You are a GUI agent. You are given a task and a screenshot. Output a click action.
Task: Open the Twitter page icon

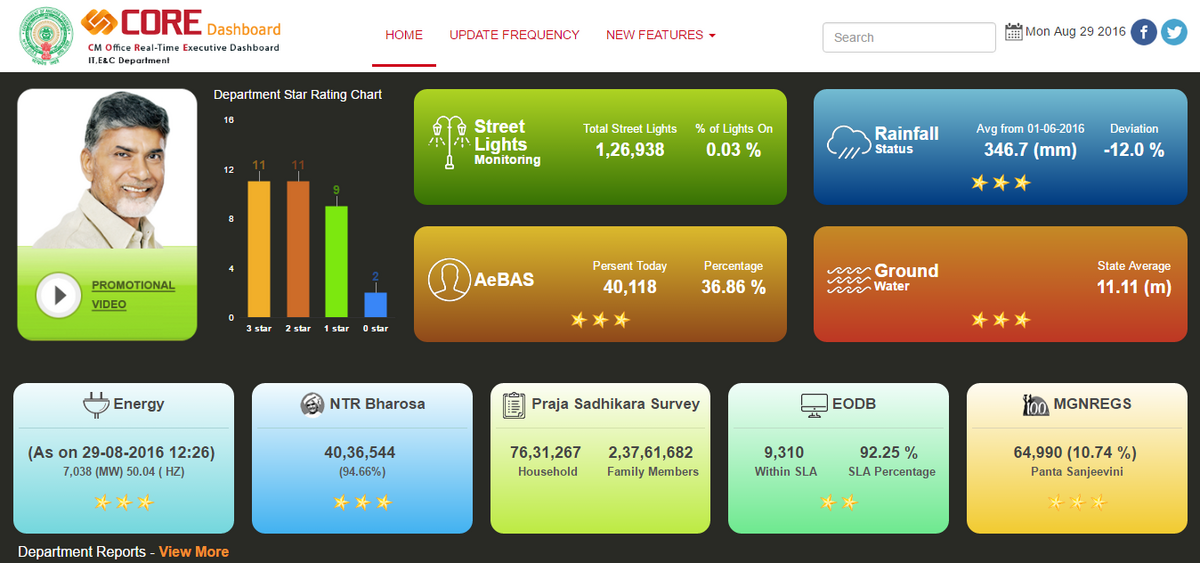tap(1174, 32)
